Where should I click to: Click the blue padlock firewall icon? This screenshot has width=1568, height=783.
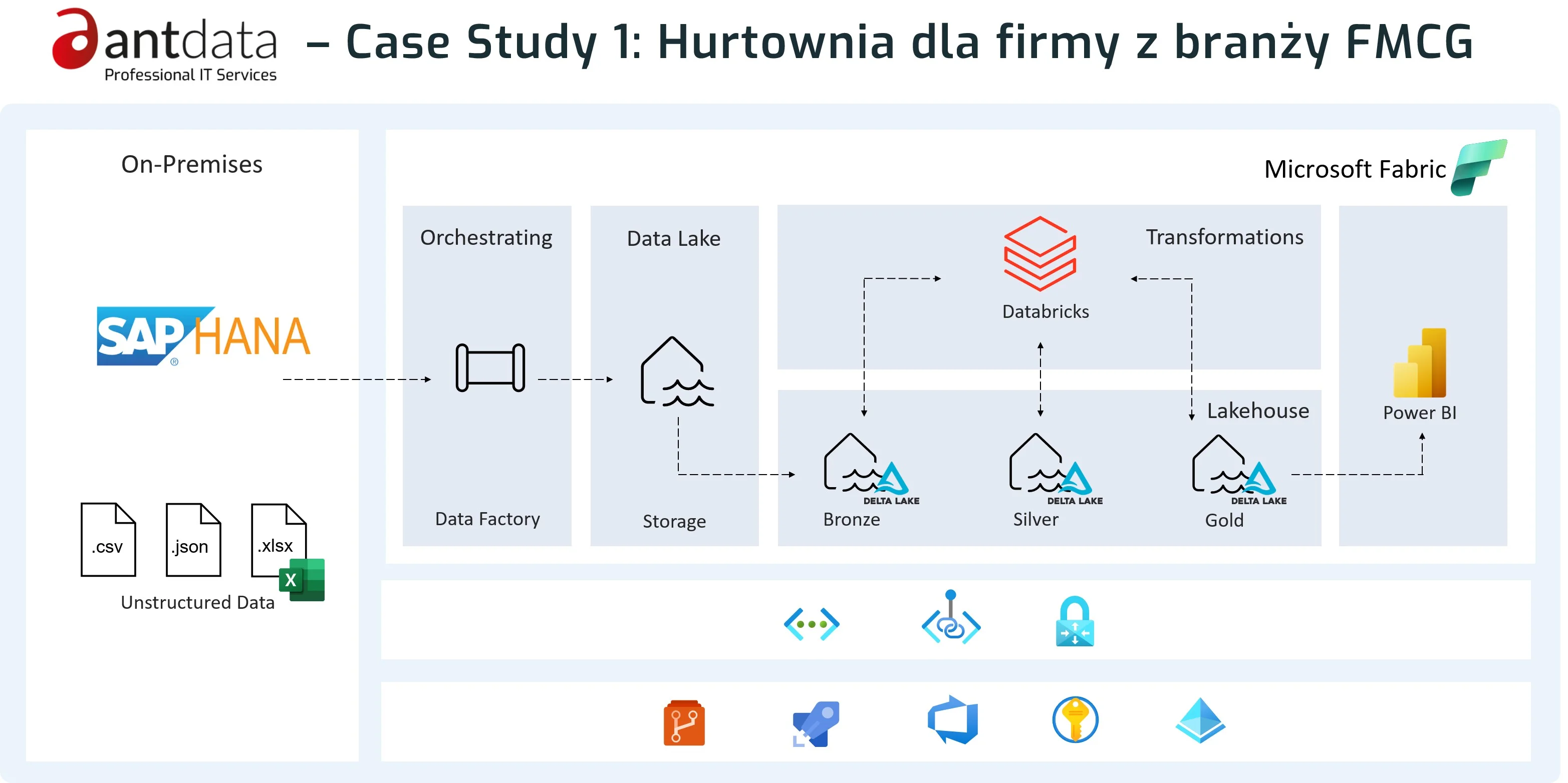pyautogui.click(x=1075, y=621)
